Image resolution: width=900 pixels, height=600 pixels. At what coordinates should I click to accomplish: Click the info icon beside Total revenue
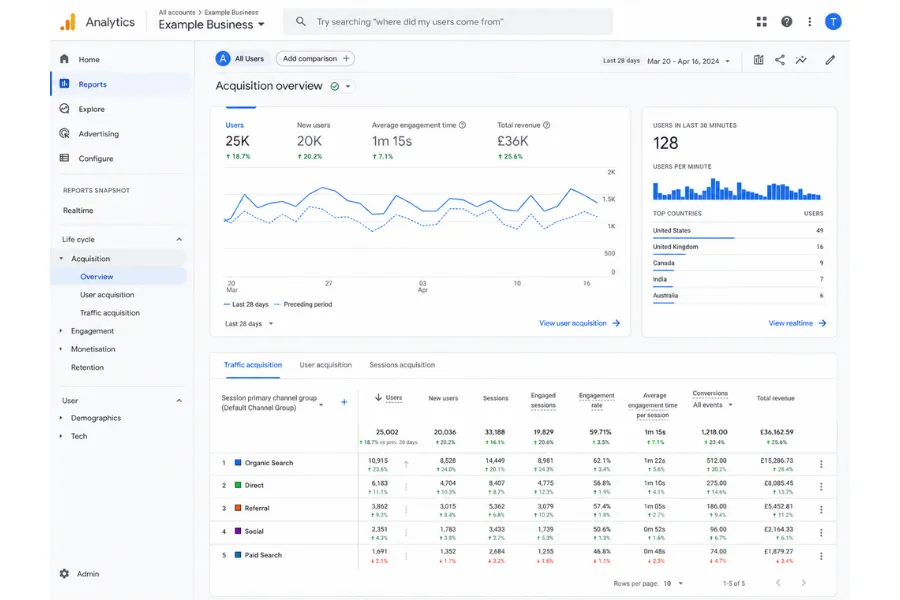pos(546,125)
